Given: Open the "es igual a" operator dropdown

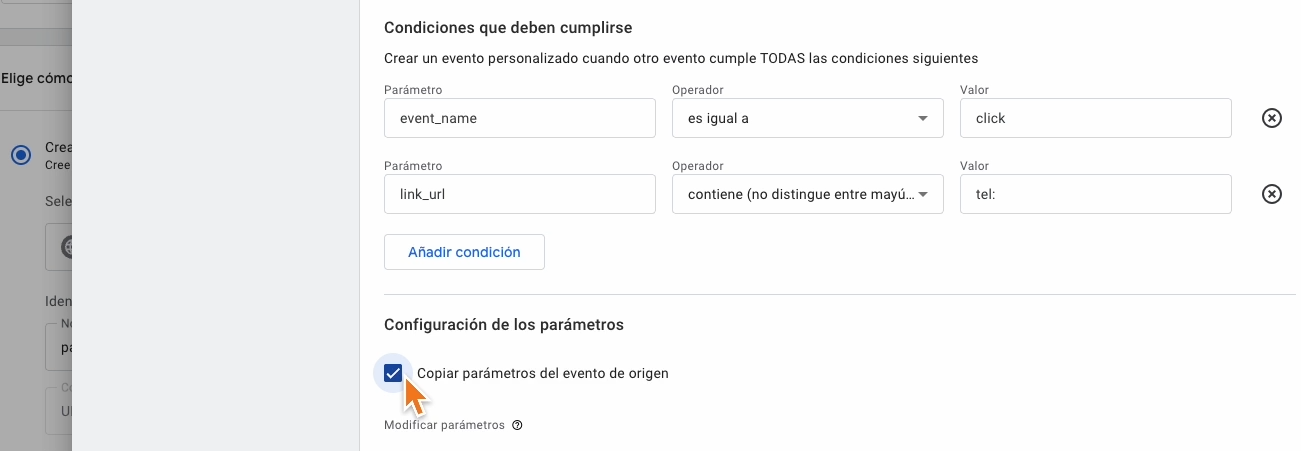Looking at the screenshot, I should (x=808, y=118).
